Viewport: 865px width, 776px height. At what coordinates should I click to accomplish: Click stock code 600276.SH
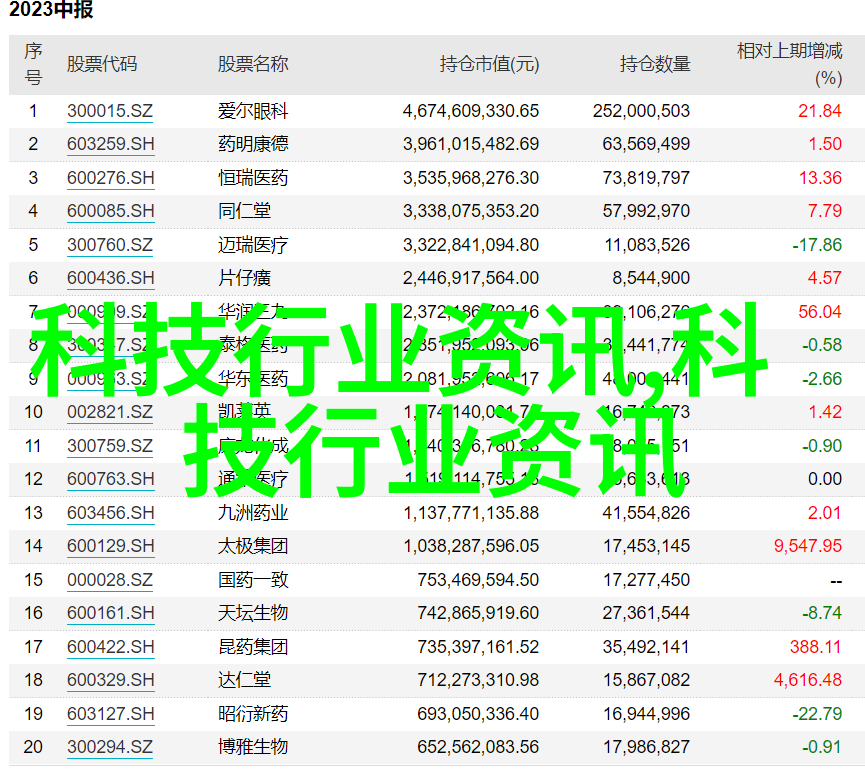(x=110, y=178)
